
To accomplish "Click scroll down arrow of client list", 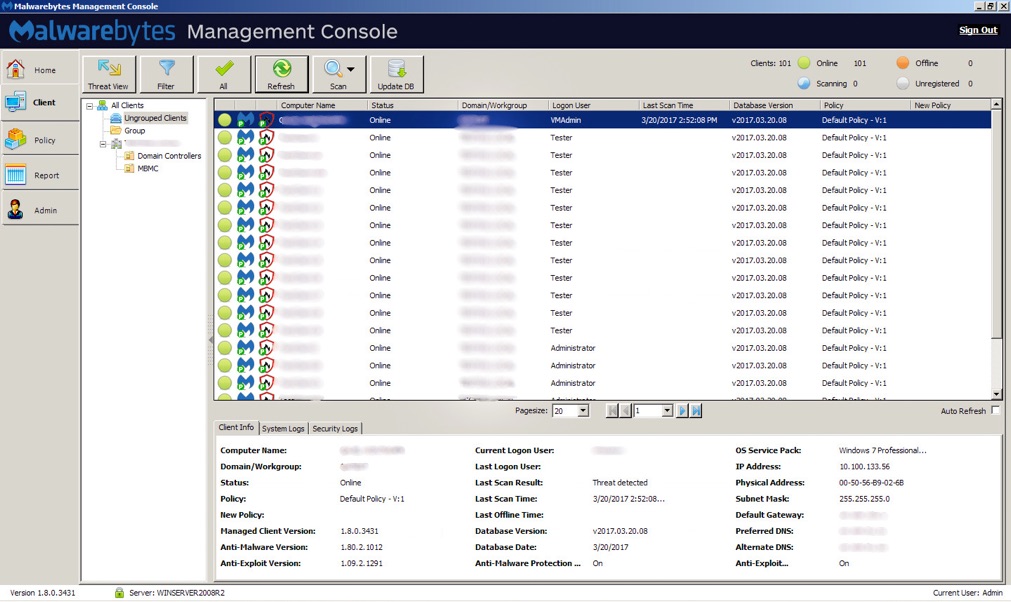I will coord(996,394).
